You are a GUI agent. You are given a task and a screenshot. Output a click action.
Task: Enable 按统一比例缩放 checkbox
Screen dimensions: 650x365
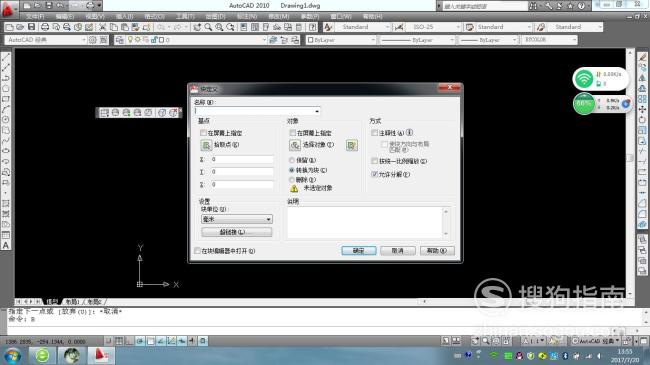pos(375,161)
